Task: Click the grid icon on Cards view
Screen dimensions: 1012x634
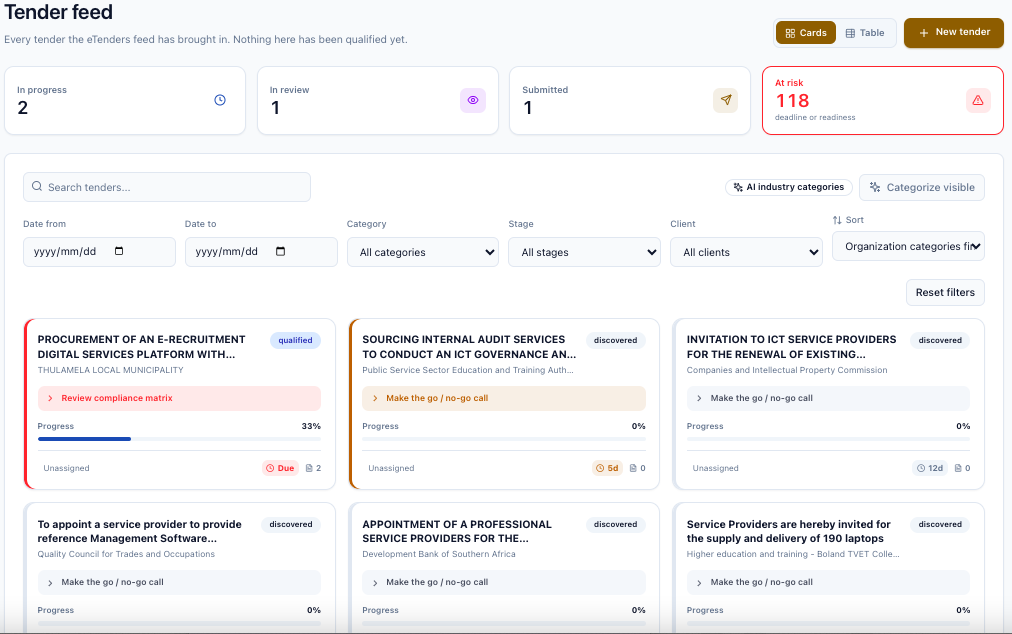Action: 790,33
